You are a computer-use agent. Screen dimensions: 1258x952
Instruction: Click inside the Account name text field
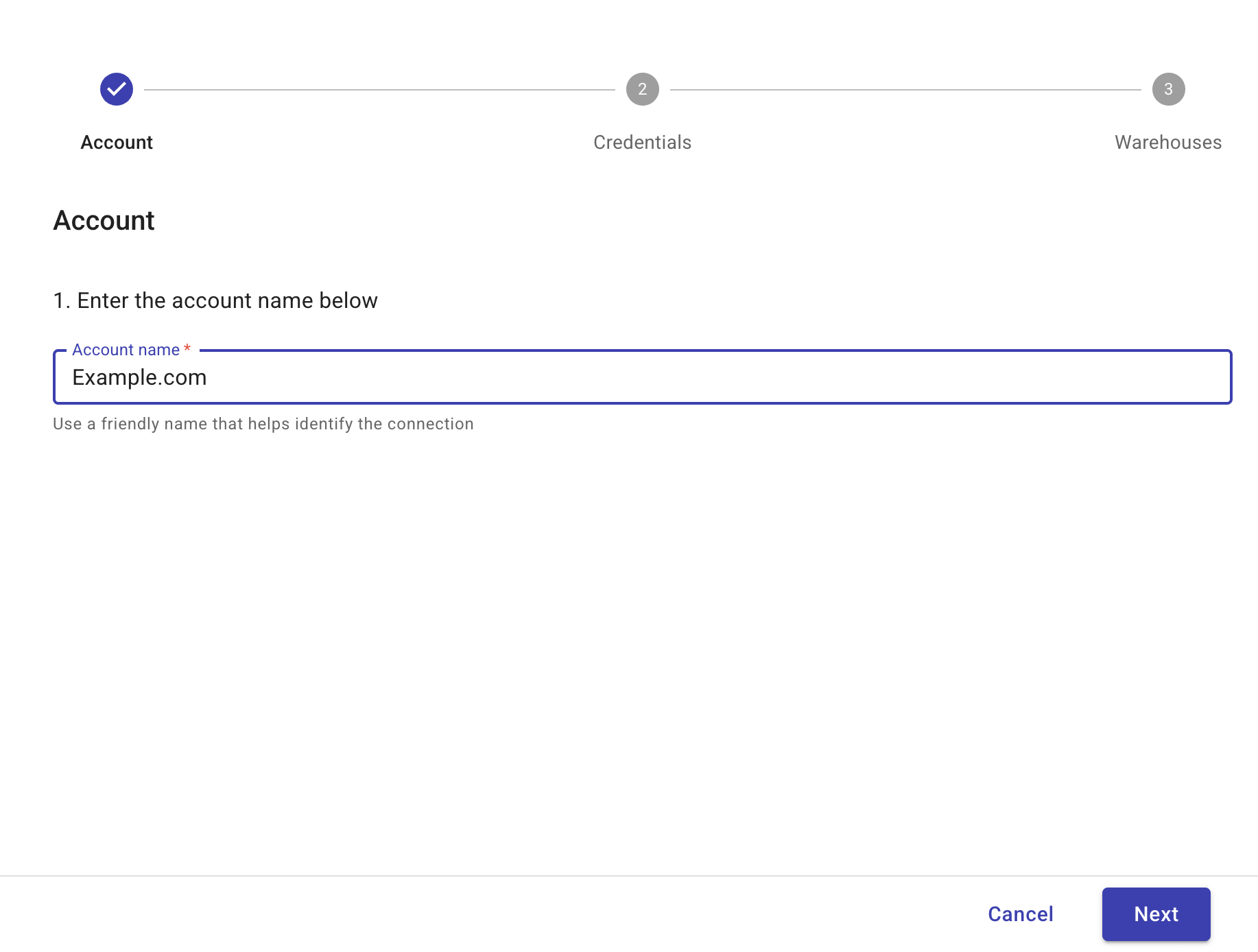pos(617,377)
